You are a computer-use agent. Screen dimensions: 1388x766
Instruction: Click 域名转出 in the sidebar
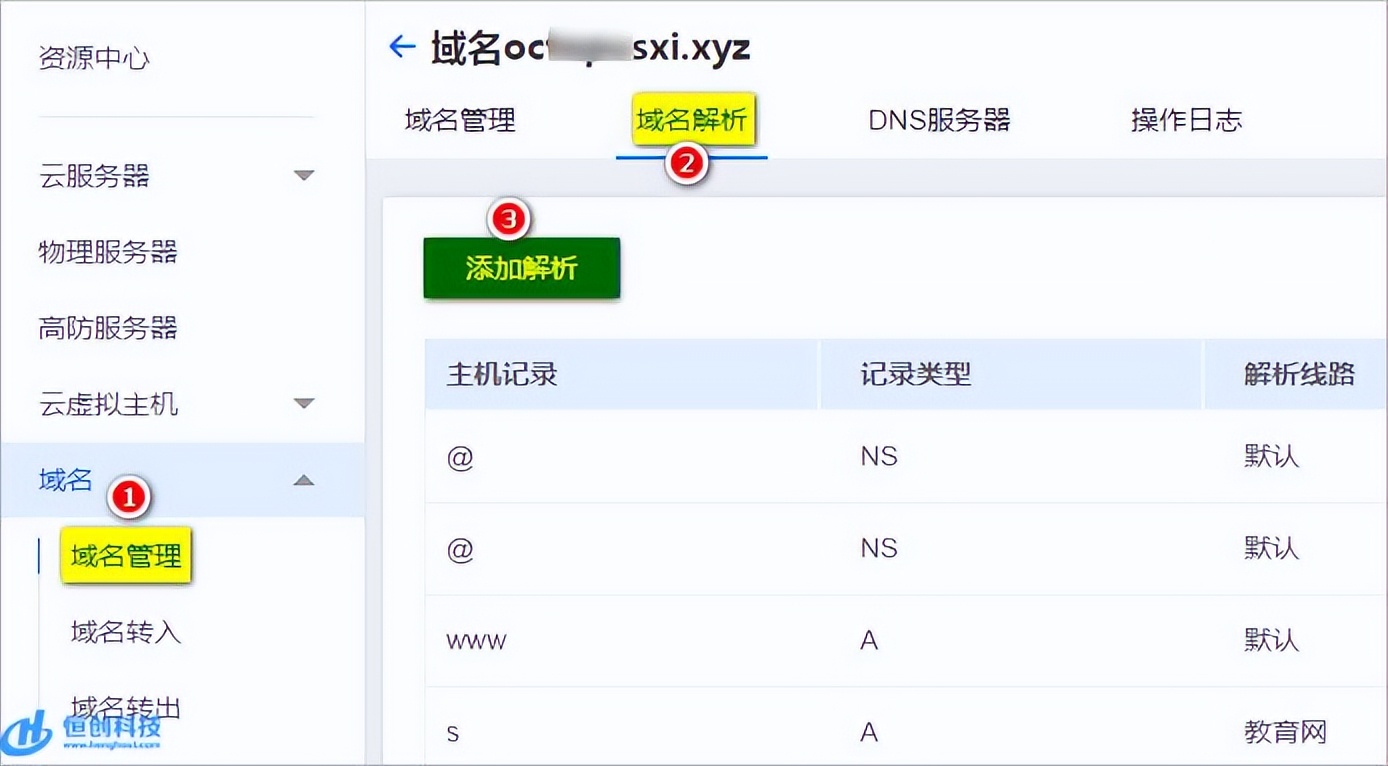122,708
